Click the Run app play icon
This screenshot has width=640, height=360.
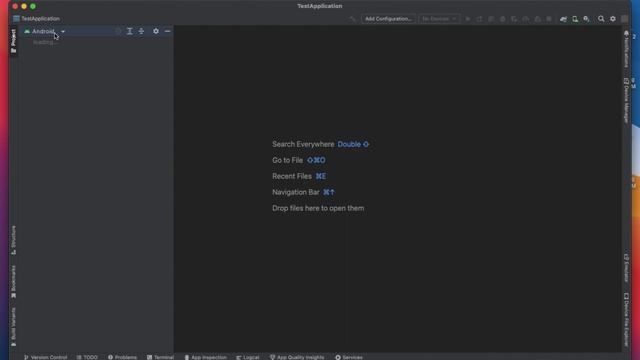(x=468, y=19)
